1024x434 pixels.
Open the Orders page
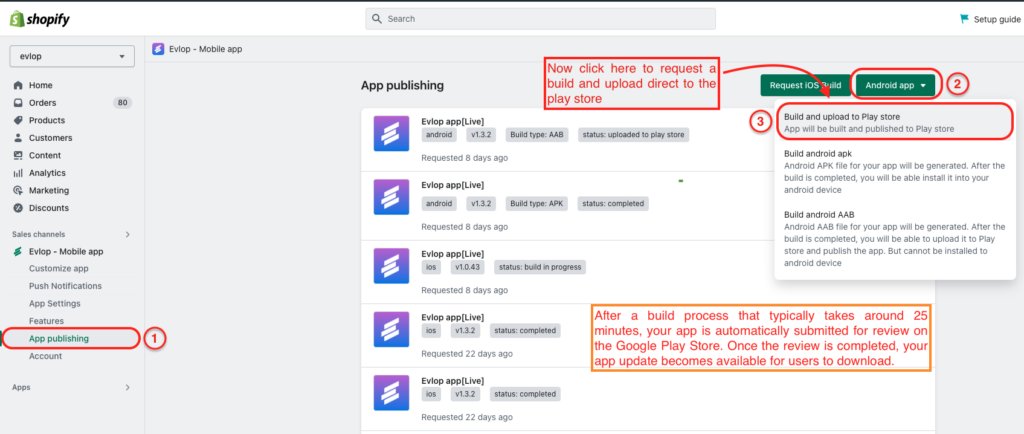[x=42, y=103]
